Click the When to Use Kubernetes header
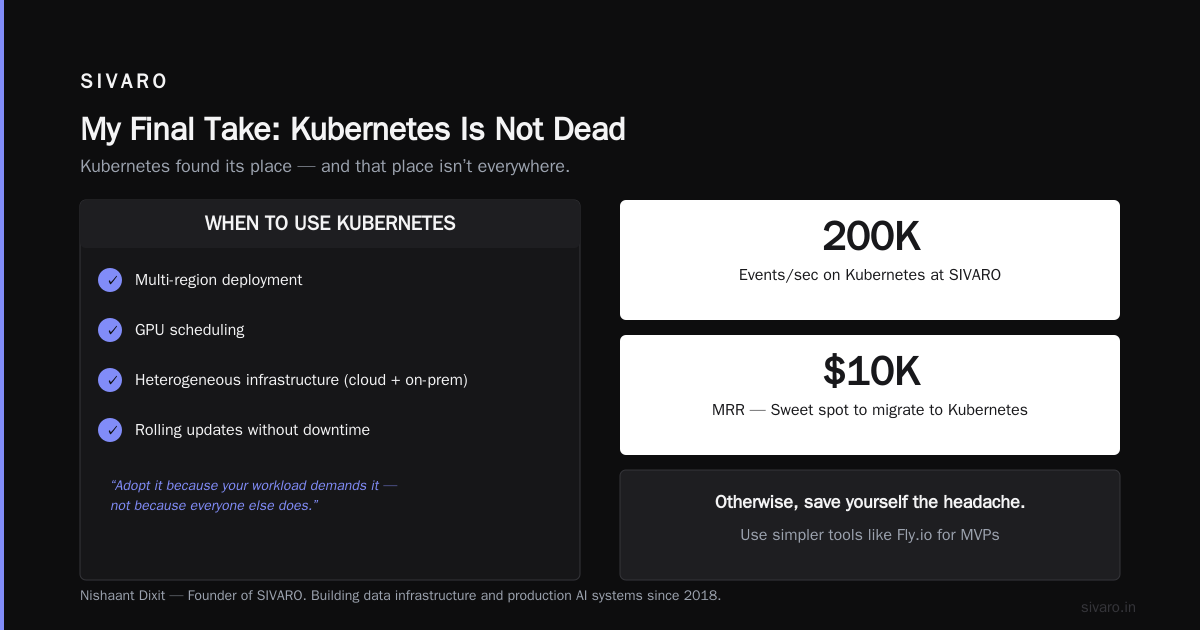Screen dimensions: 1200x630 click(x=330, y=224)
